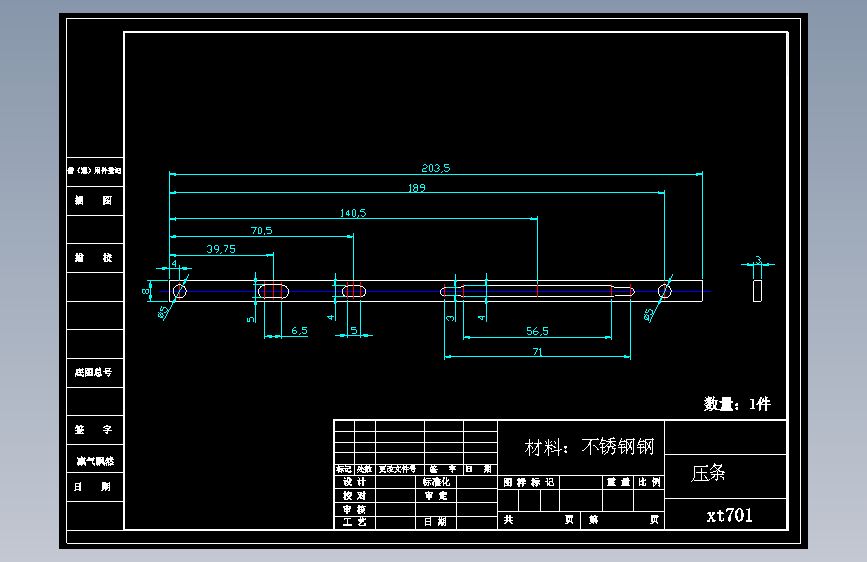The image size is (867, 562).
Task: Click the 第 page number label
Action: (593, 519)
